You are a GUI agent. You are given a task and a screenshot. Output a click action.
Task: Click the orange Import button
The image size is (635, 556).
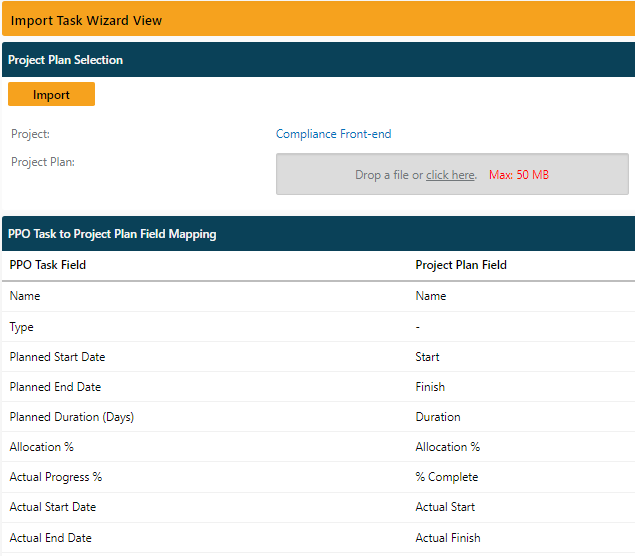[51, 94]
